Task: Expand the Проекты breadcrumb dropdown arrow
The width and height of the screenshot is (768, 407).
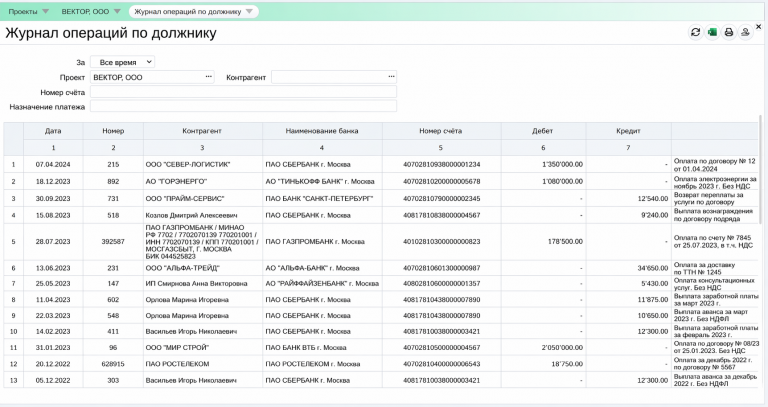Action: pos(46,11)
